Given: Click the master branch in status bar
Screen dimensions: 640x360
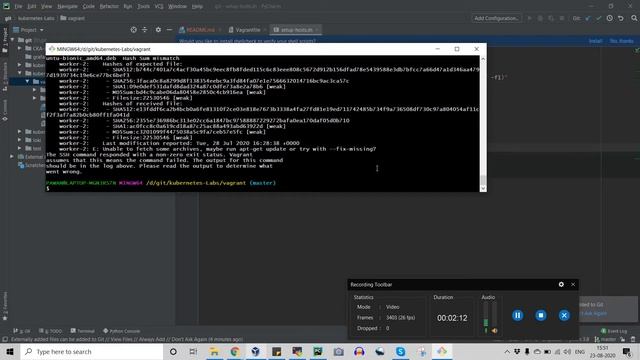Looking at the screenshot, I should coord(606,339).
